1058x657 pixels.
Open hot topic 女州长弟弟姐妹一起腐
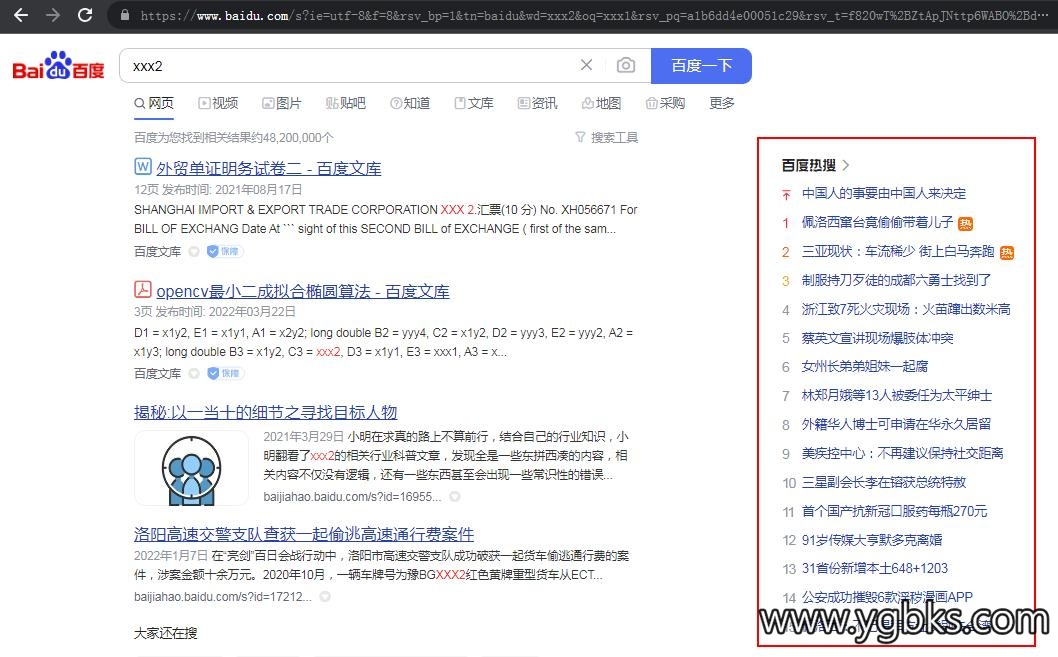pyautogui.click(x=864, y=366)
